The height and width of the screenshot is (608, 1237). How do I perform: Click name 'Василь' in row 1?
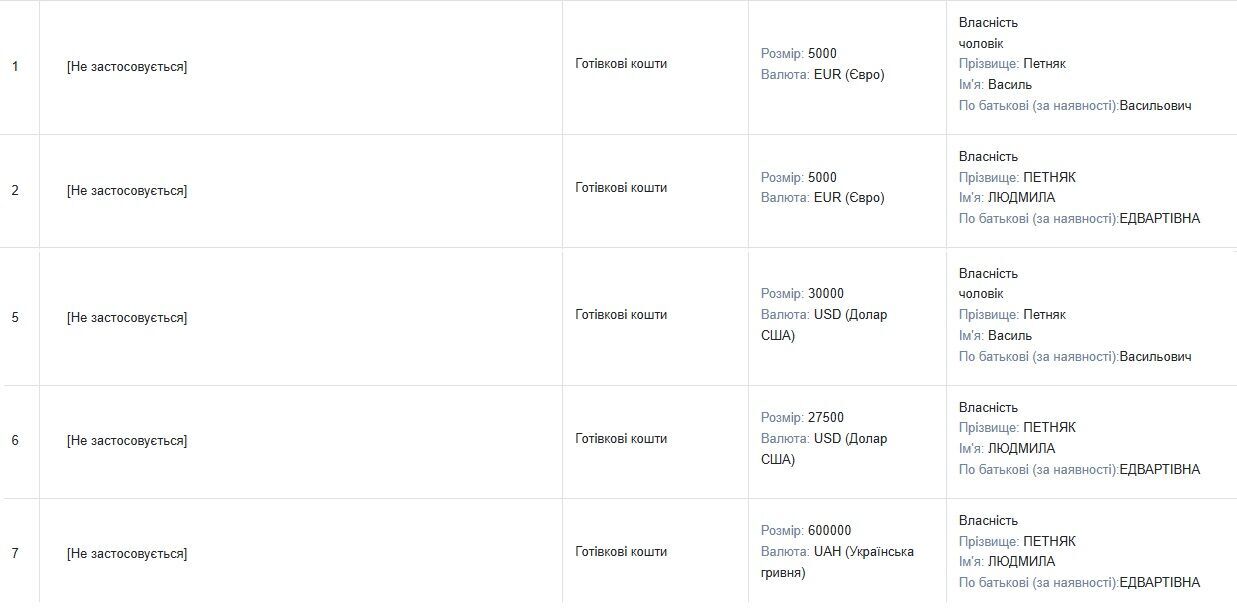point(1010,85)
